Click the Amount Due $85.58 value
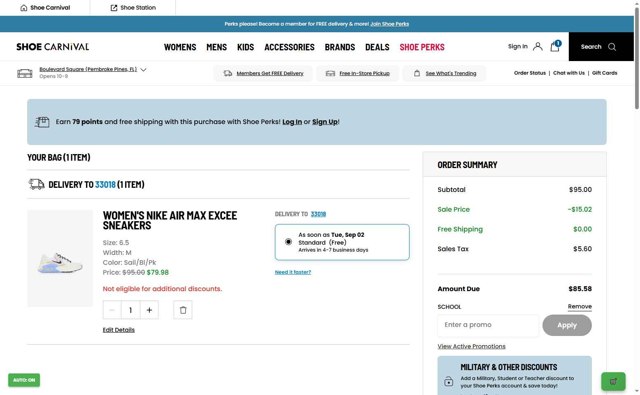The height and width of the screenshot is (395, 640). [580, 289]
